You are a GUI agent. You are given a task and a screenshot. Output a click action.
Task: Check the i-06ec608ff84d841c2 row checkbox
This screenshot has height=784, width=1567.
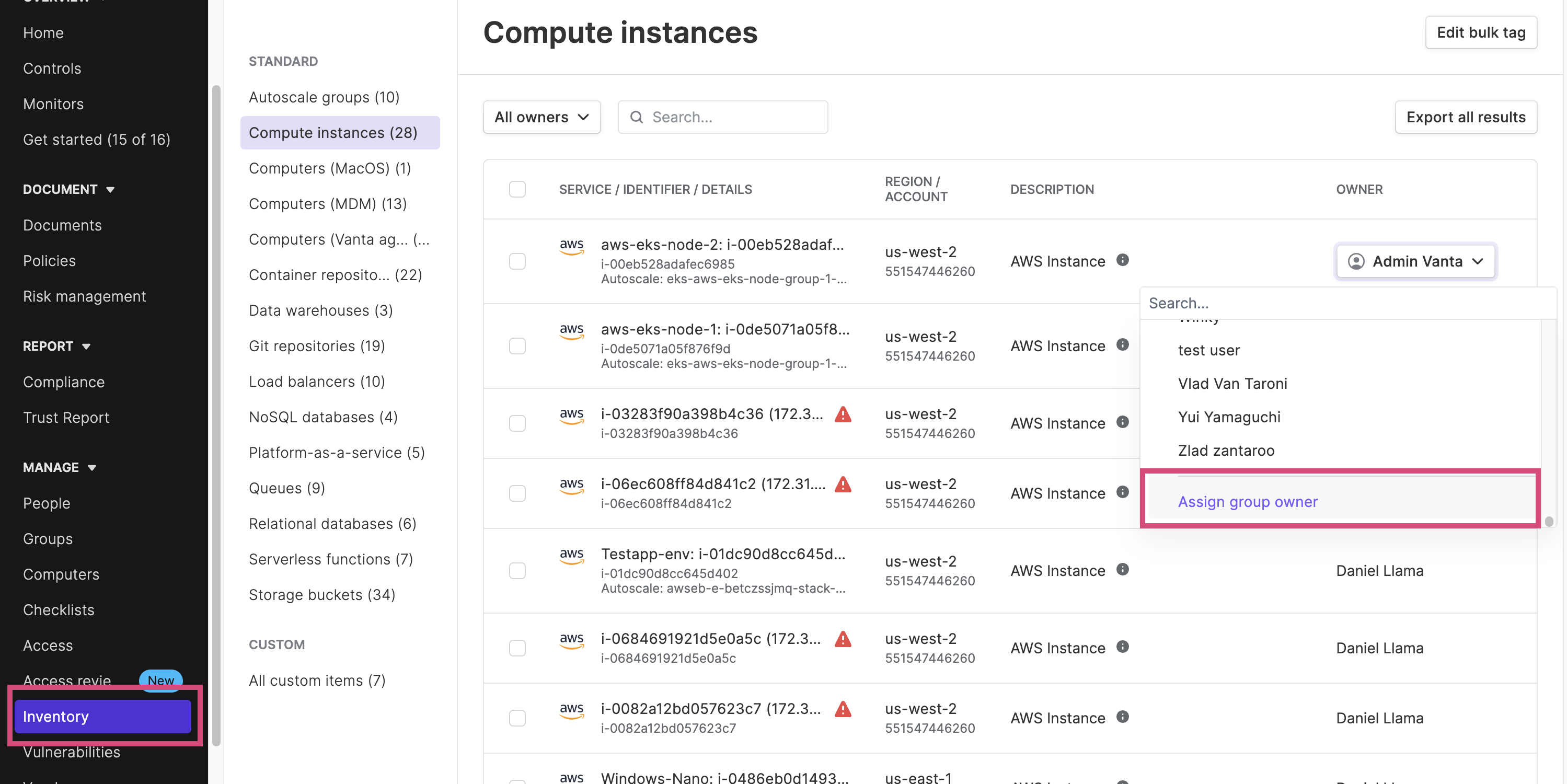click(x=517, y=493)
